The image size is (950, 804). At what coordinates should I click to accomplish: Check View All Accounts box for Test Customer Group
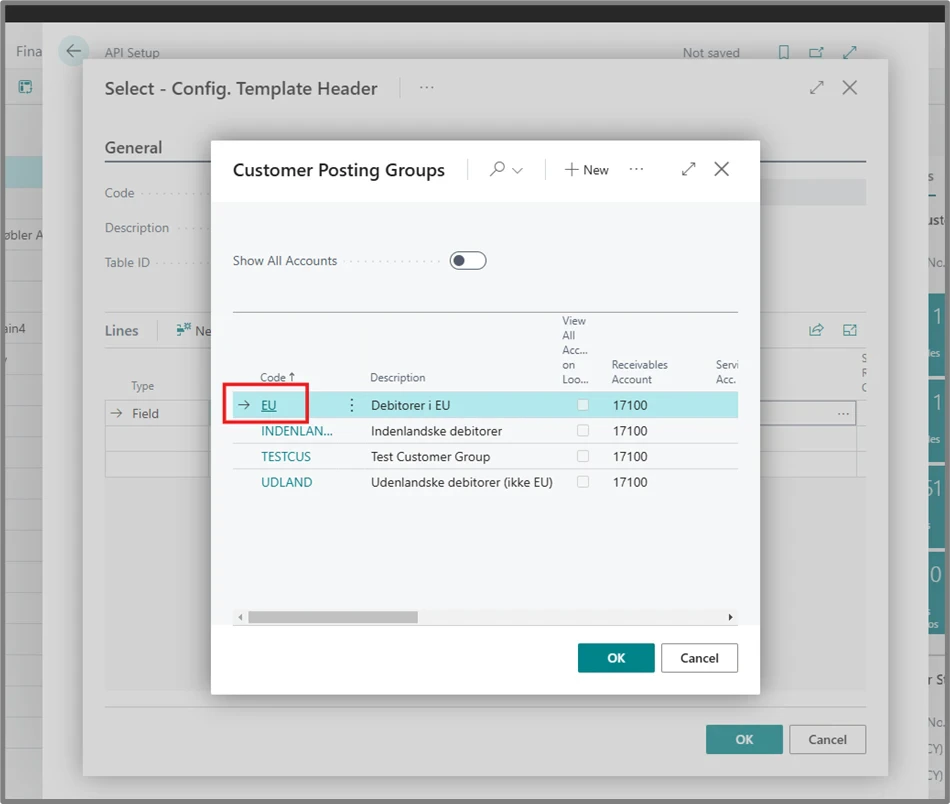[x=583, y=456]
